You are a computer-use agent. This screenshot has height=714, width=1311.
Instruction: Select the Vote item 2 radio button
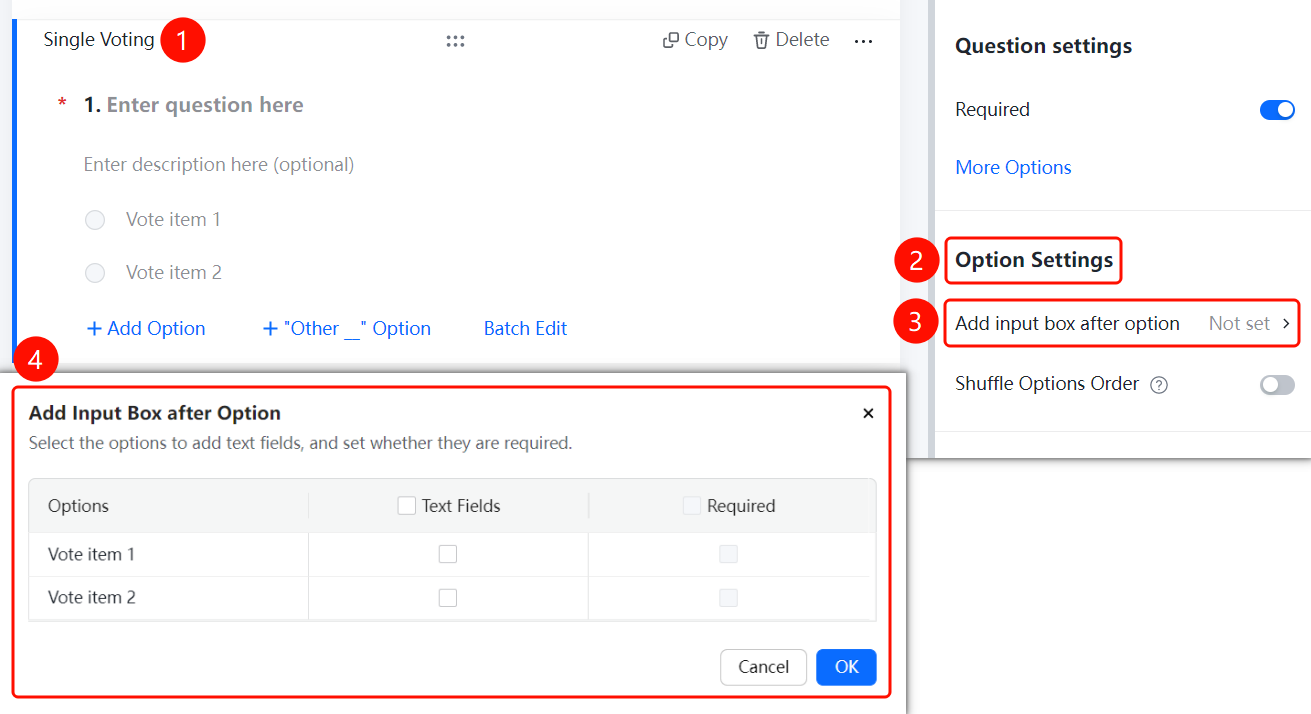95,273
